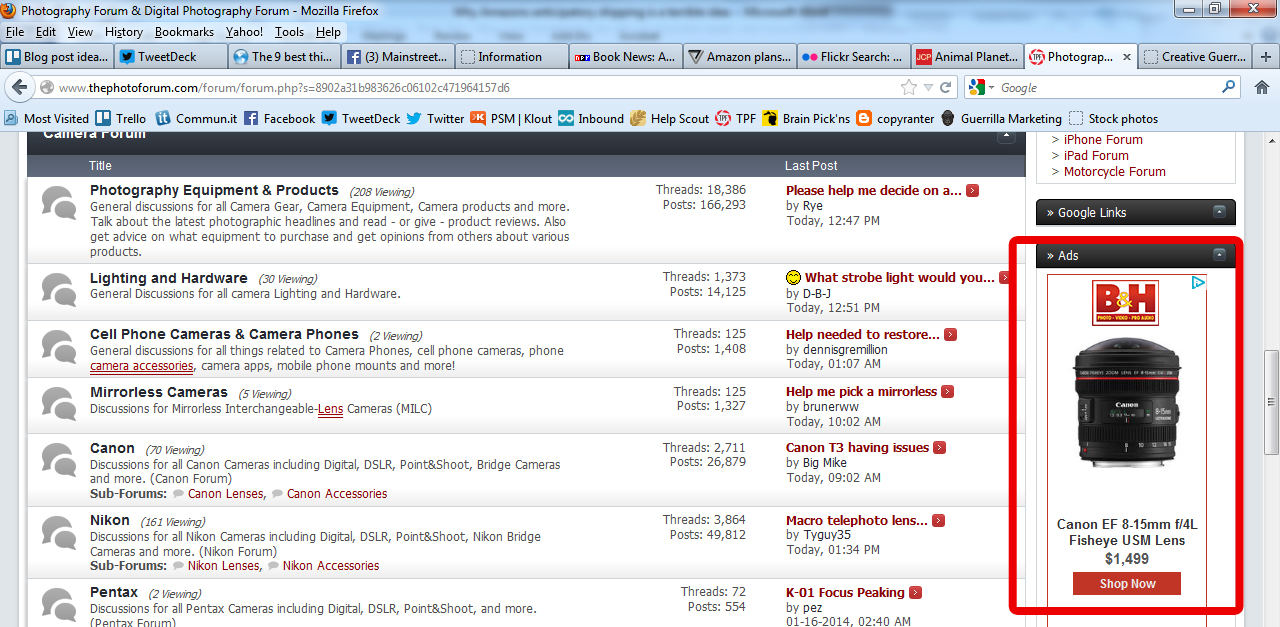Click 'Threads: 18,386' count text
Viewport: 1280px width, 627px height.
pos(701,189)
